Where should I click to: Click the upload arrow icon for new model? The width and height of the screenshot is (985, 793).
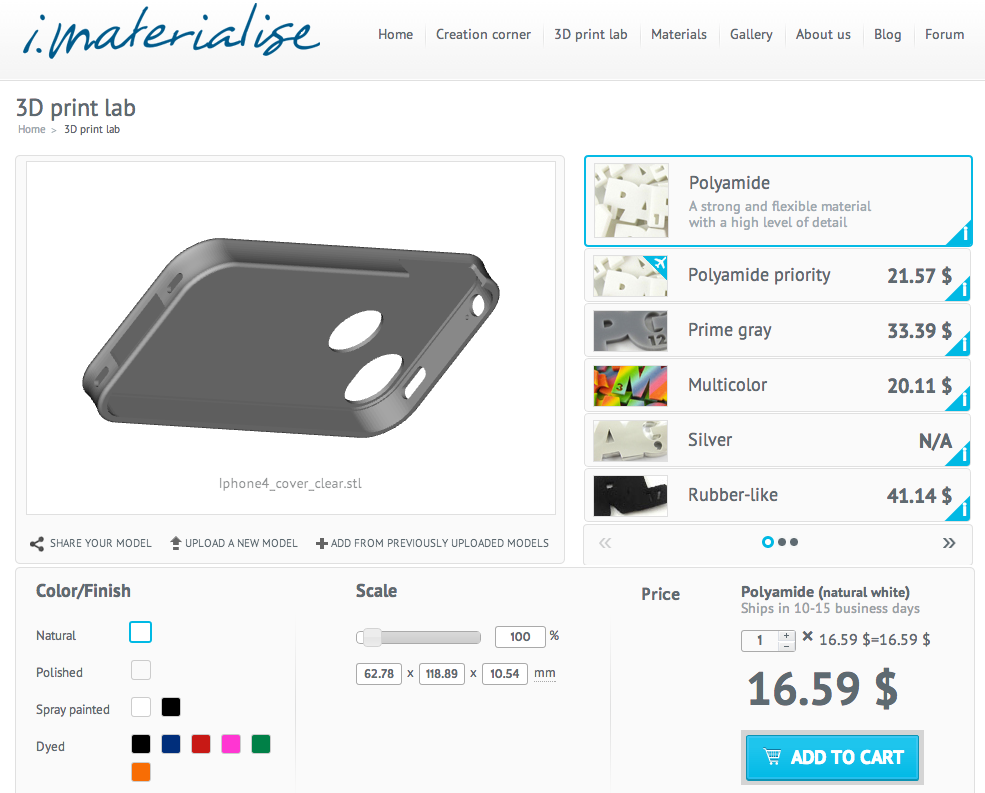coord(176,543)
